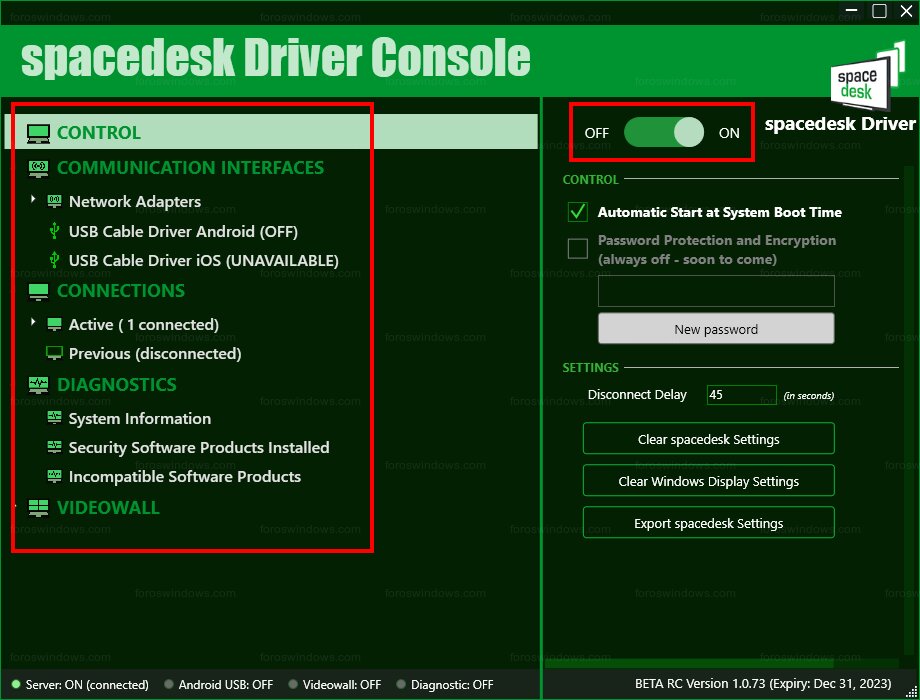Click the 'Disconnect Delay' label

point(637,394)
